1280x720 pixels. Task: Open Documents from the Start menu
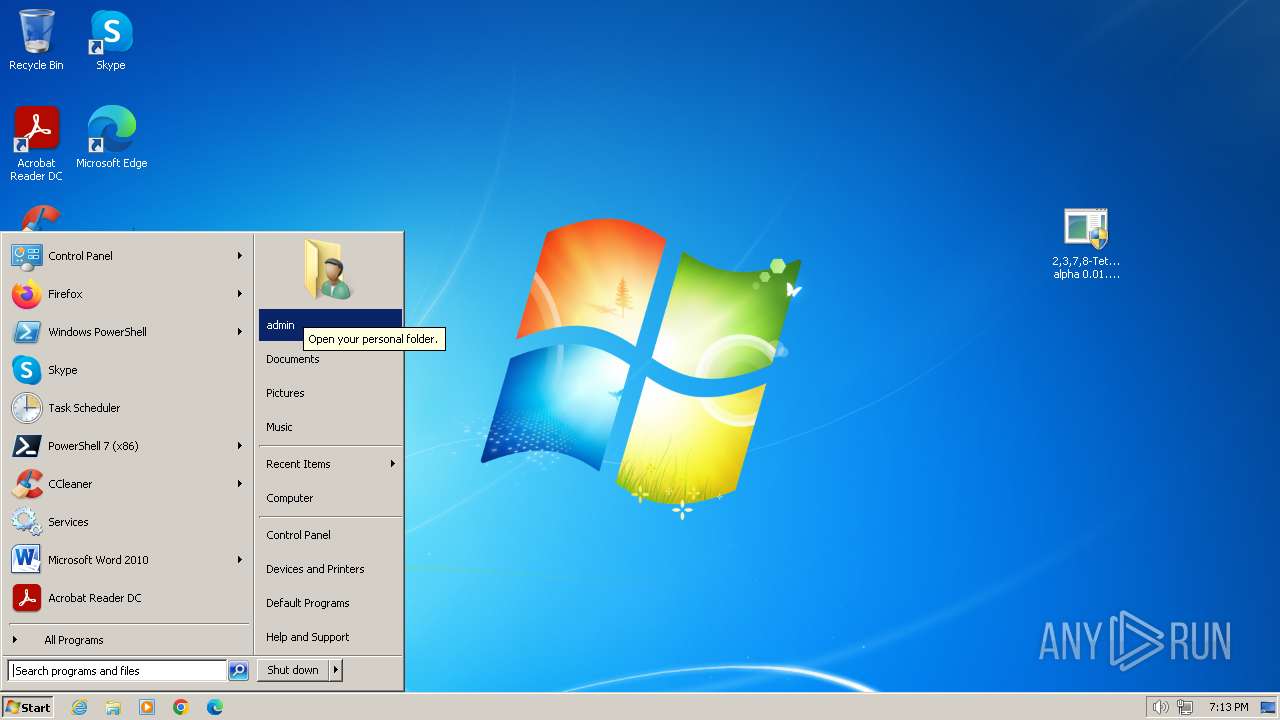tap(330, 359)
